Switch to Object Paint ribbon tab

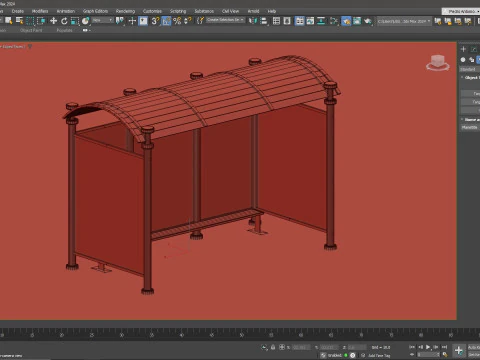point(31,30)
